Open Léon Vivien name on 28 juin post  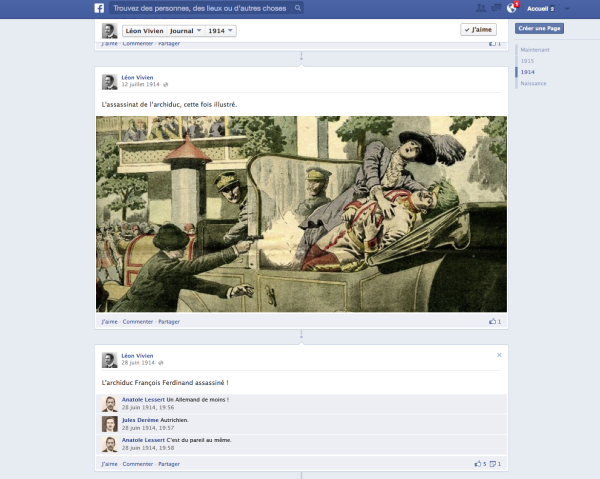click(x=137, y=355)
